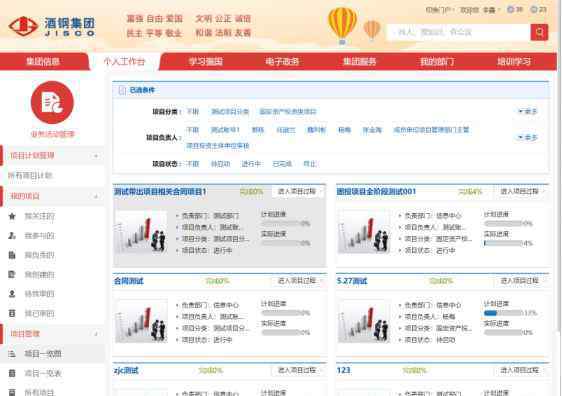
Task: Open the 业务活动管理 red circle icon
Action: click(x=52, y=102)
